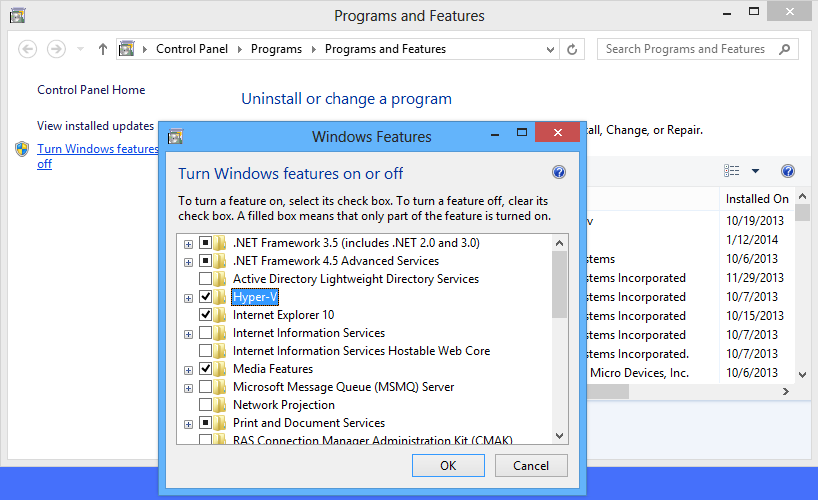
Task: Expand the Media Features tree node
Action: (x=188, y=369)
